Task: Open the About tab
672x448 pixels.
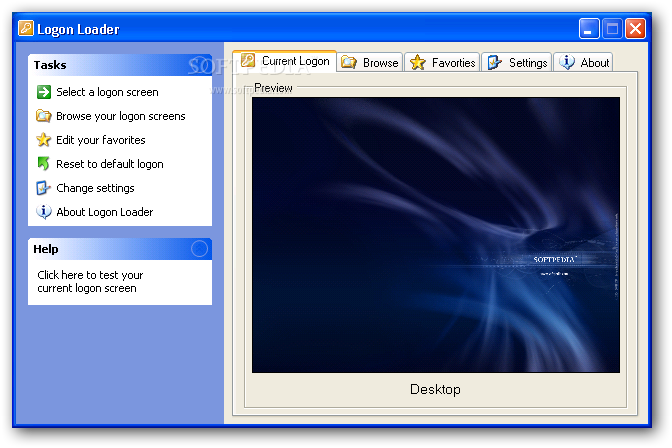Action: [x=583, y=63]
